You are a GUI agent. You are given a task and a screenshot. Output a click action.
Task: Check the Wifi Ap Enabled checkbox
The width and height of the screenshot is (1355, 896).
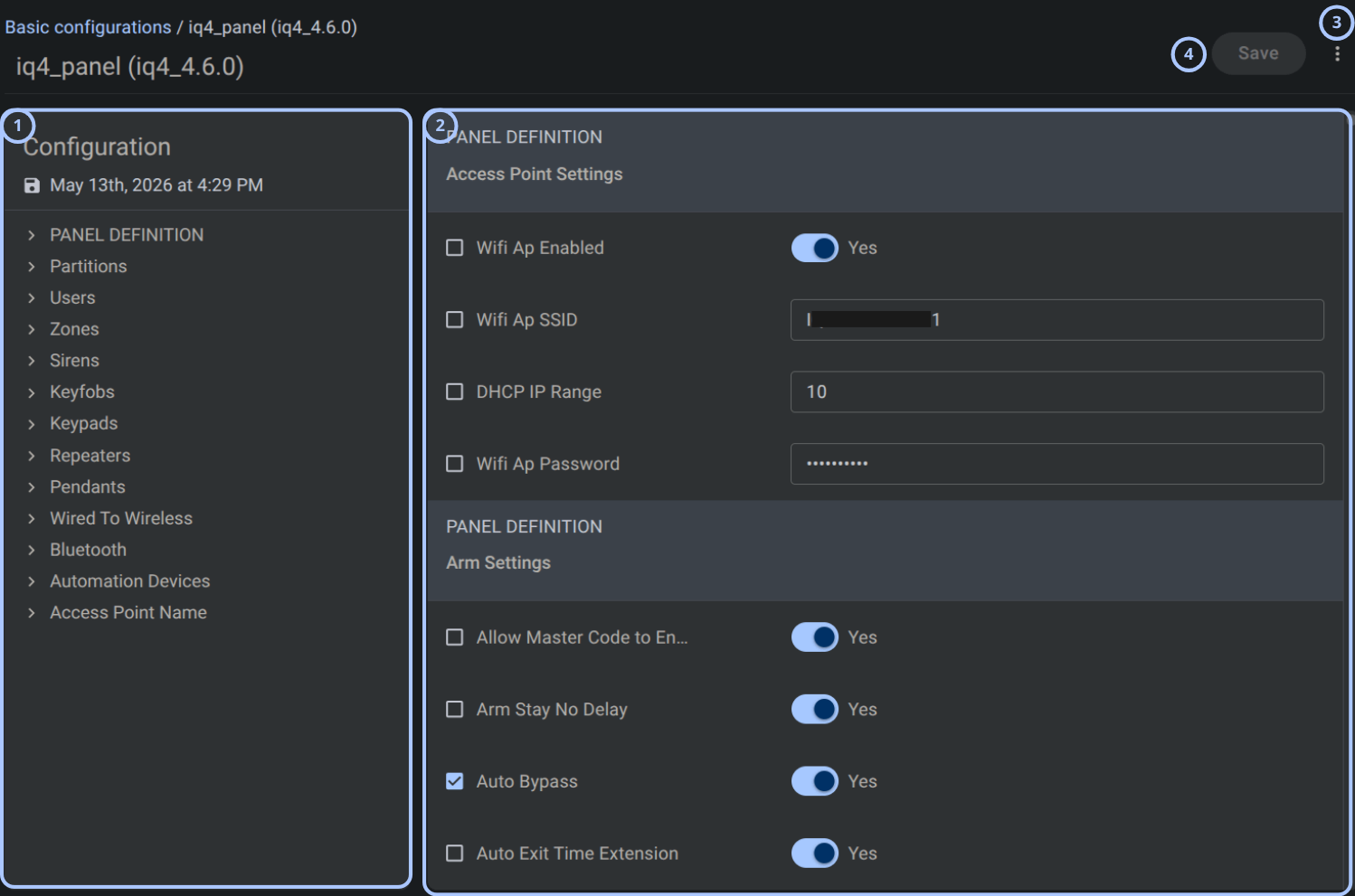click(x=455, y=248)
